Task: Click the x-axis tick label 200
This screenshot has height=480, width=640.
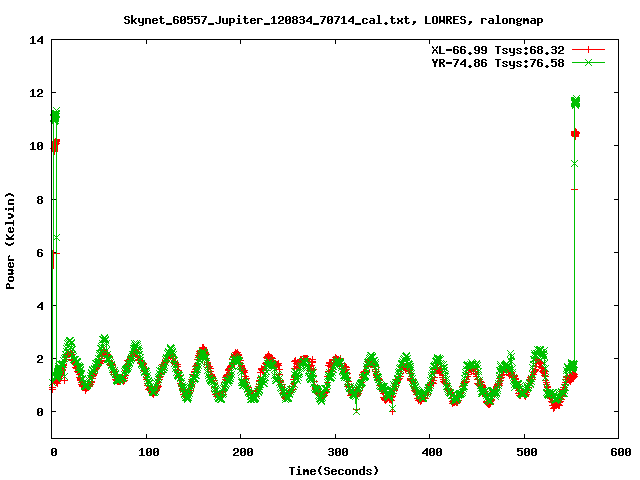Action: point(243,452)
